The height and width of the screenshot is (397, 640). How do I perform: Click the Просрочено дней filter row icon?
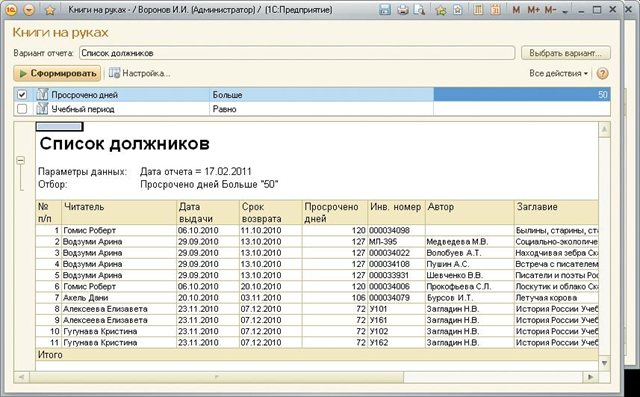pos(42,95)
